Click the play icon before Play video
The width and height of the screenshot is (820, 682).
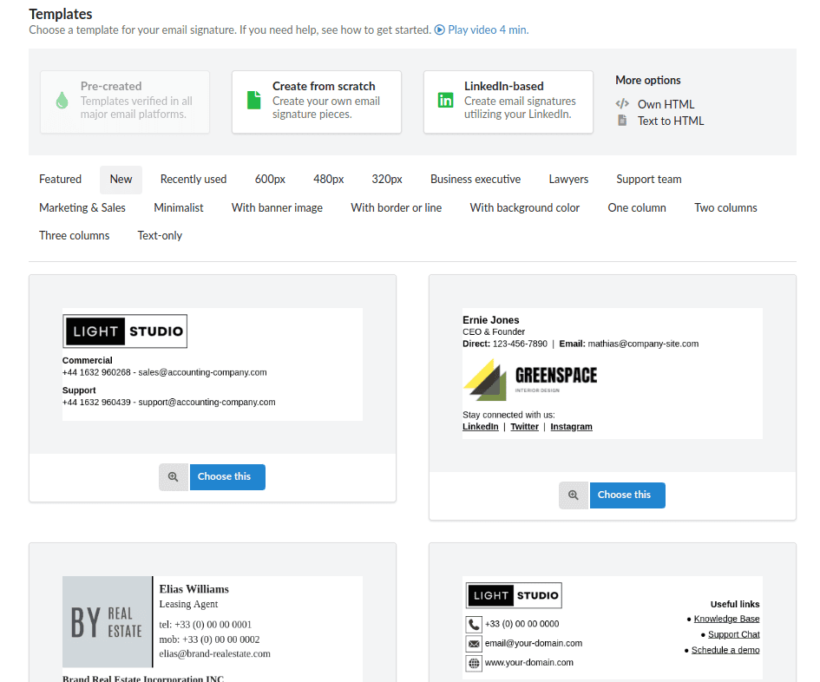click(439, 30)
